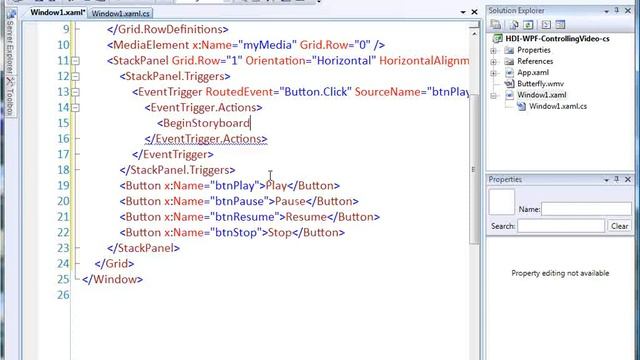Open Properties panel window position dropdown
Image resolution: width=640 pixels, height=360 pixels.
tap(607, 180)
